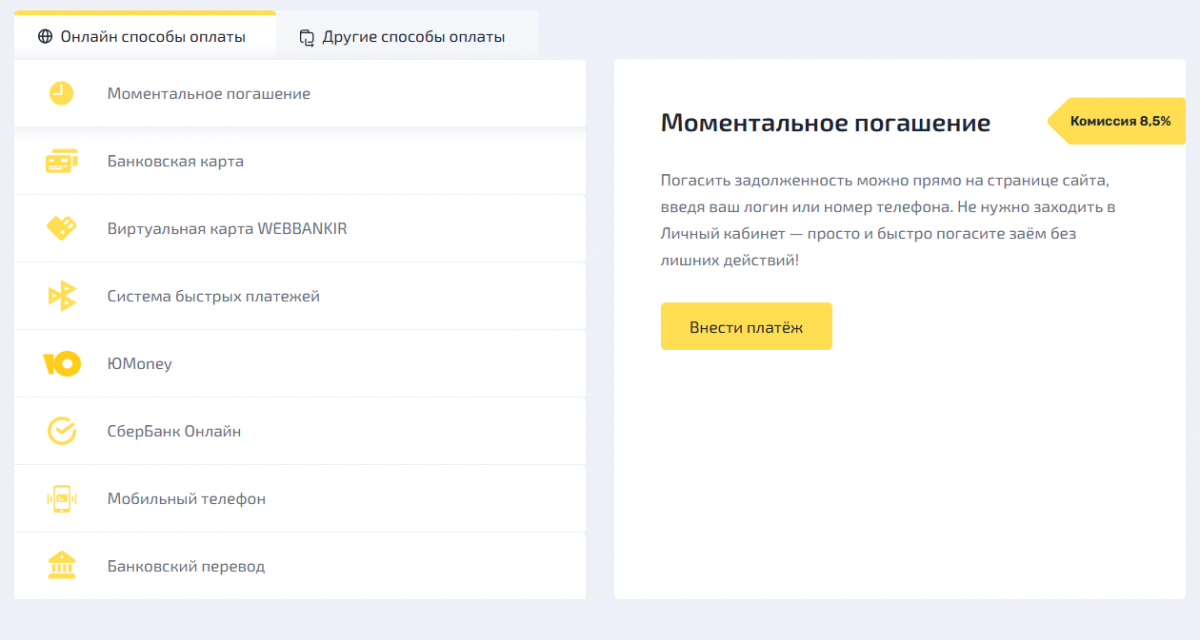
Task: Click the ЮMoney logo icon
Action: [x=61, y=364]
